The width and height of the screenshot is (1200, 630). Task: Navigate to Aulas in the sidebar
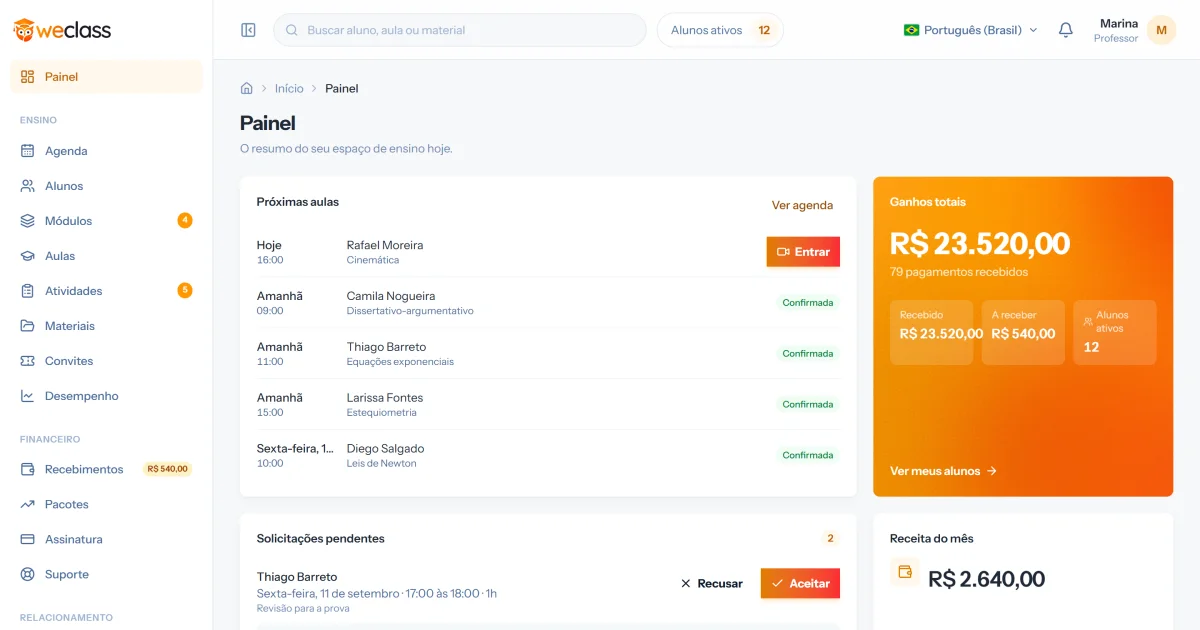pyautogui.click(x=106, y=256)
